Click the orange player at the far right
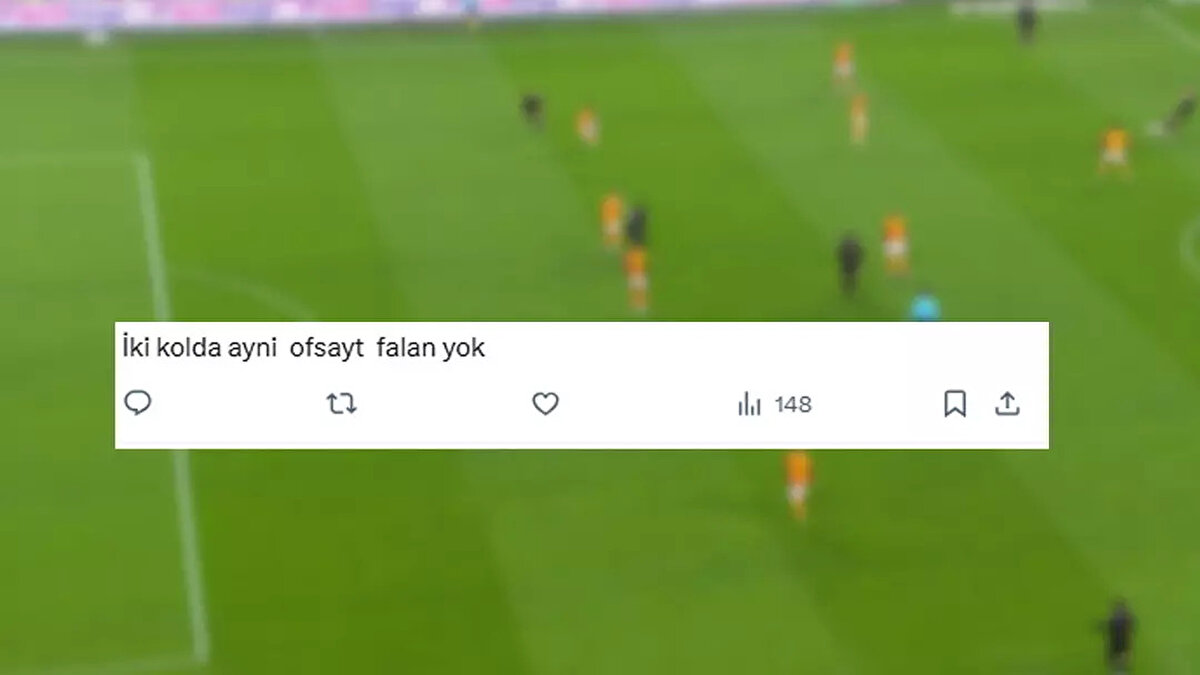Screen dimensions: 1200x675 (x=1114, y=151)
